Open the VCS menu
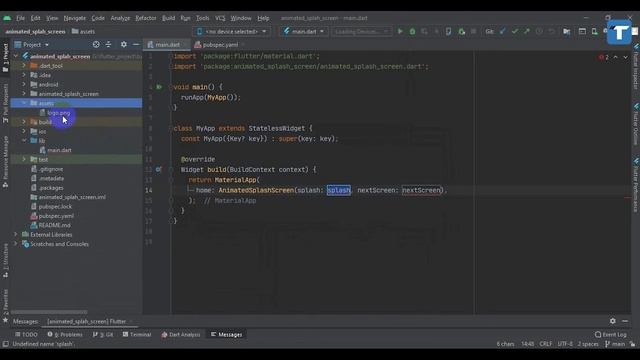 pos(220,18)
